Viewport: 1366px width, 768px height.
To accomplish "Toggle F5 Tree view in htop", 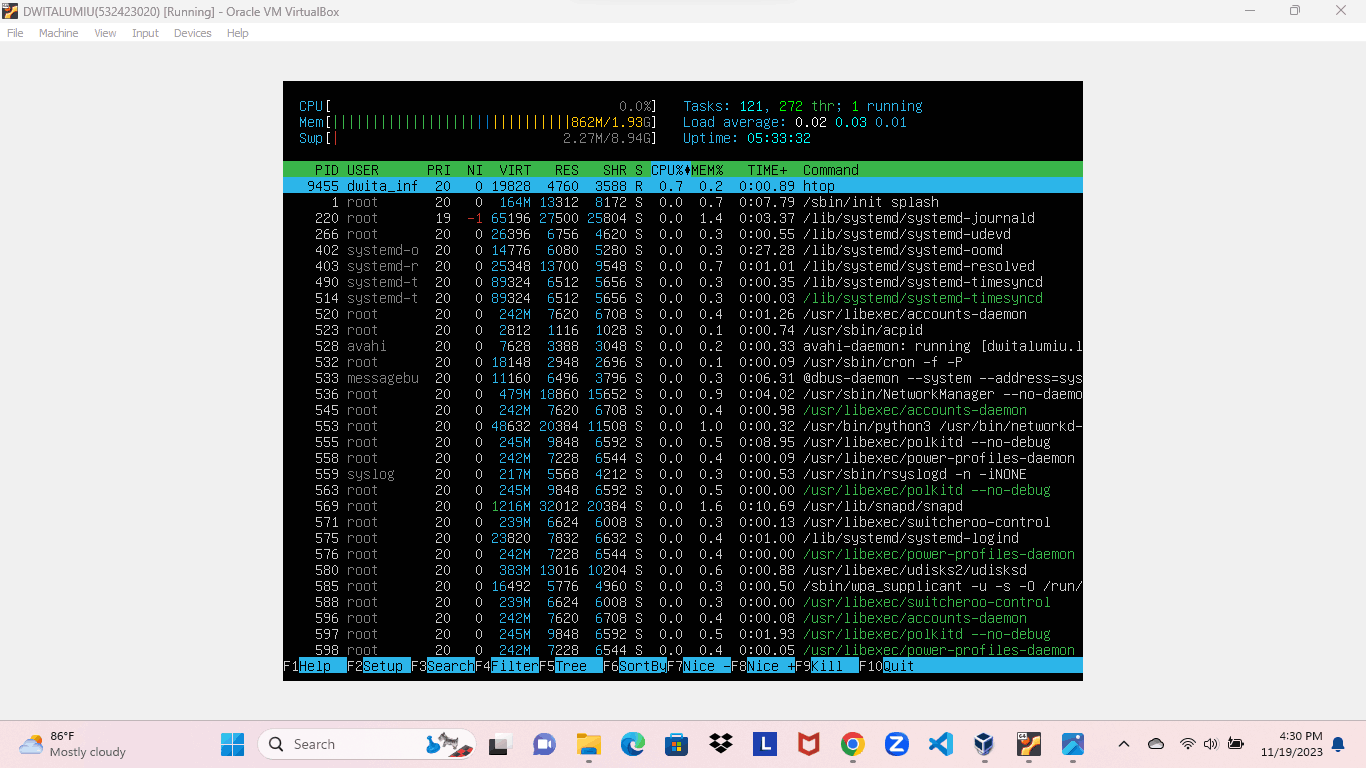I will [571, 666].
